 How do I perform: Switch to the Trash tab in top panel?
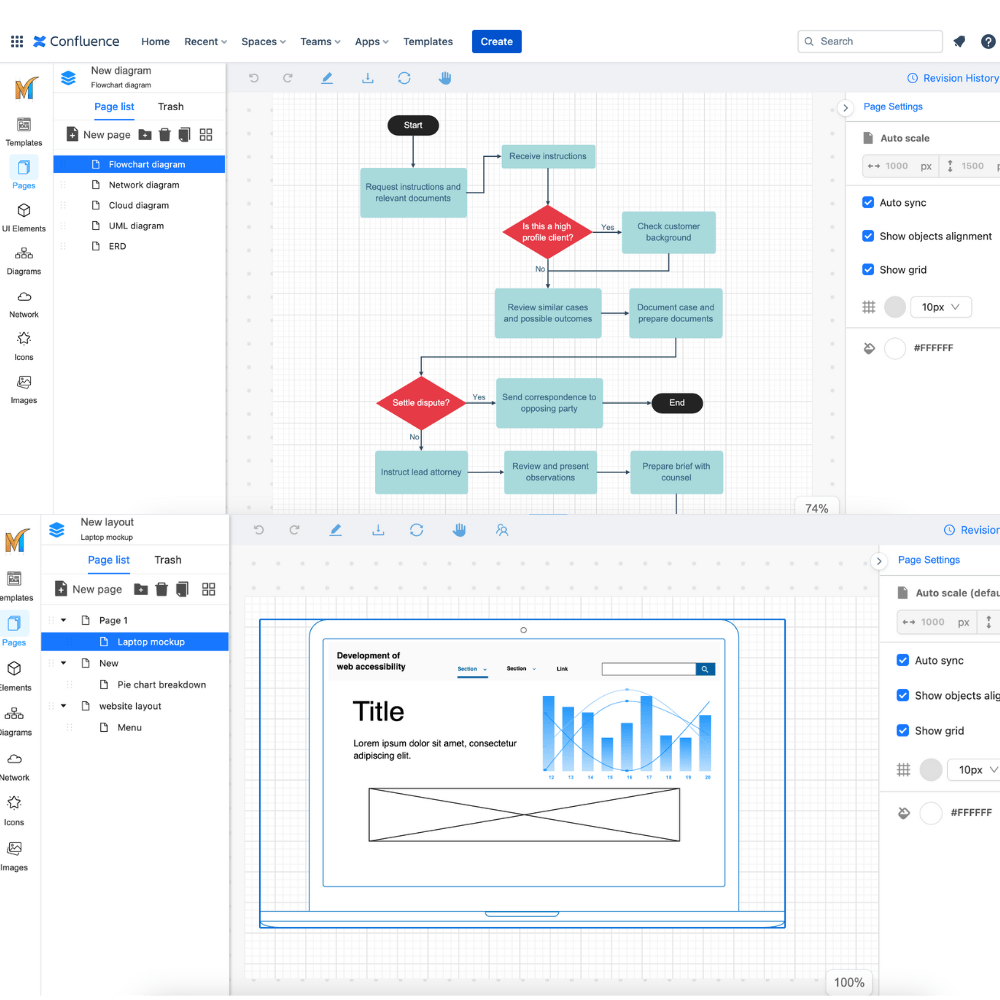click(170, 107)
